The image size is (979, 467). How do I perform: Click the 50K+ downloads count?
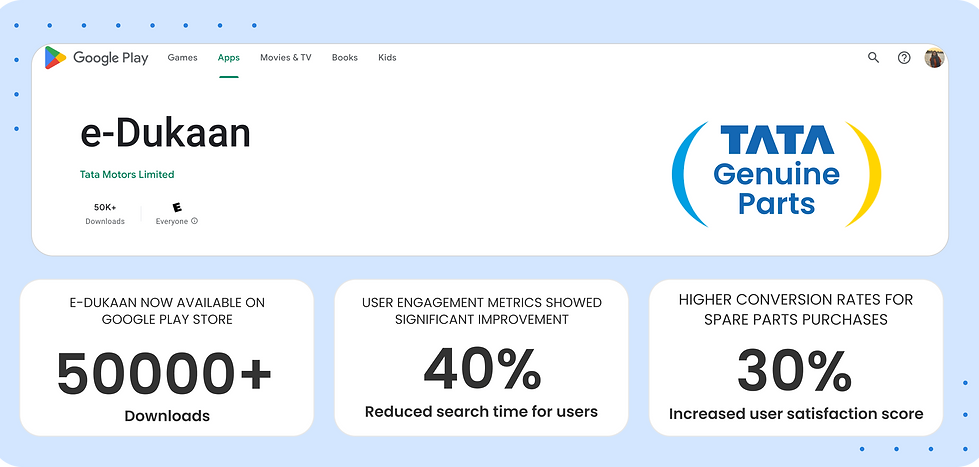click(x=105, y=207)
